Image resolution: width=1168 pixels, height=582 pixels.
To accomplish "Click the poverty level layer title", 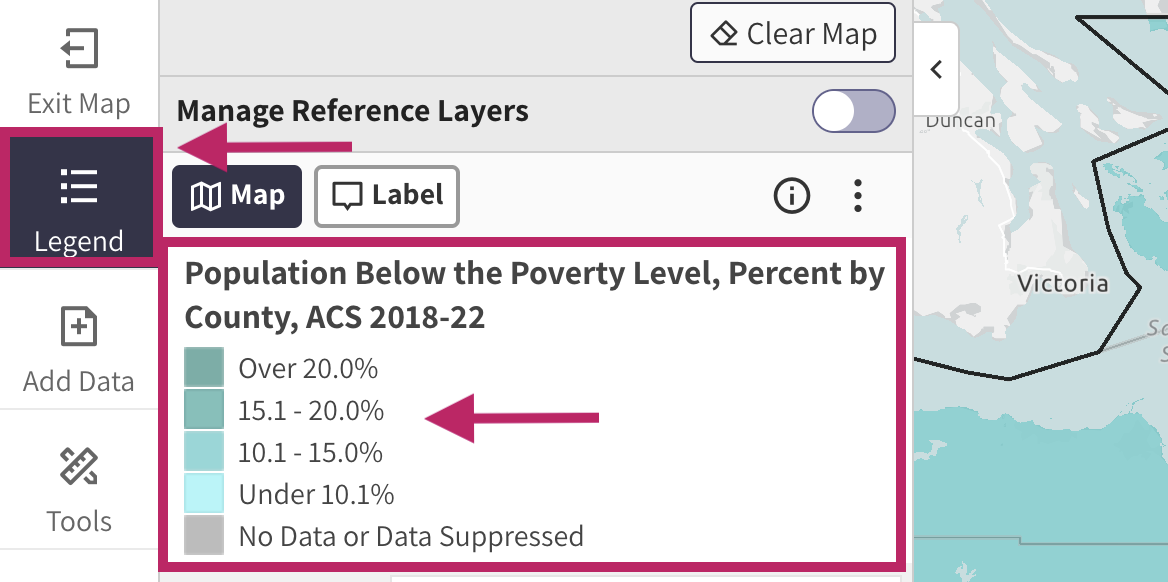I will [x=534, y=296].
